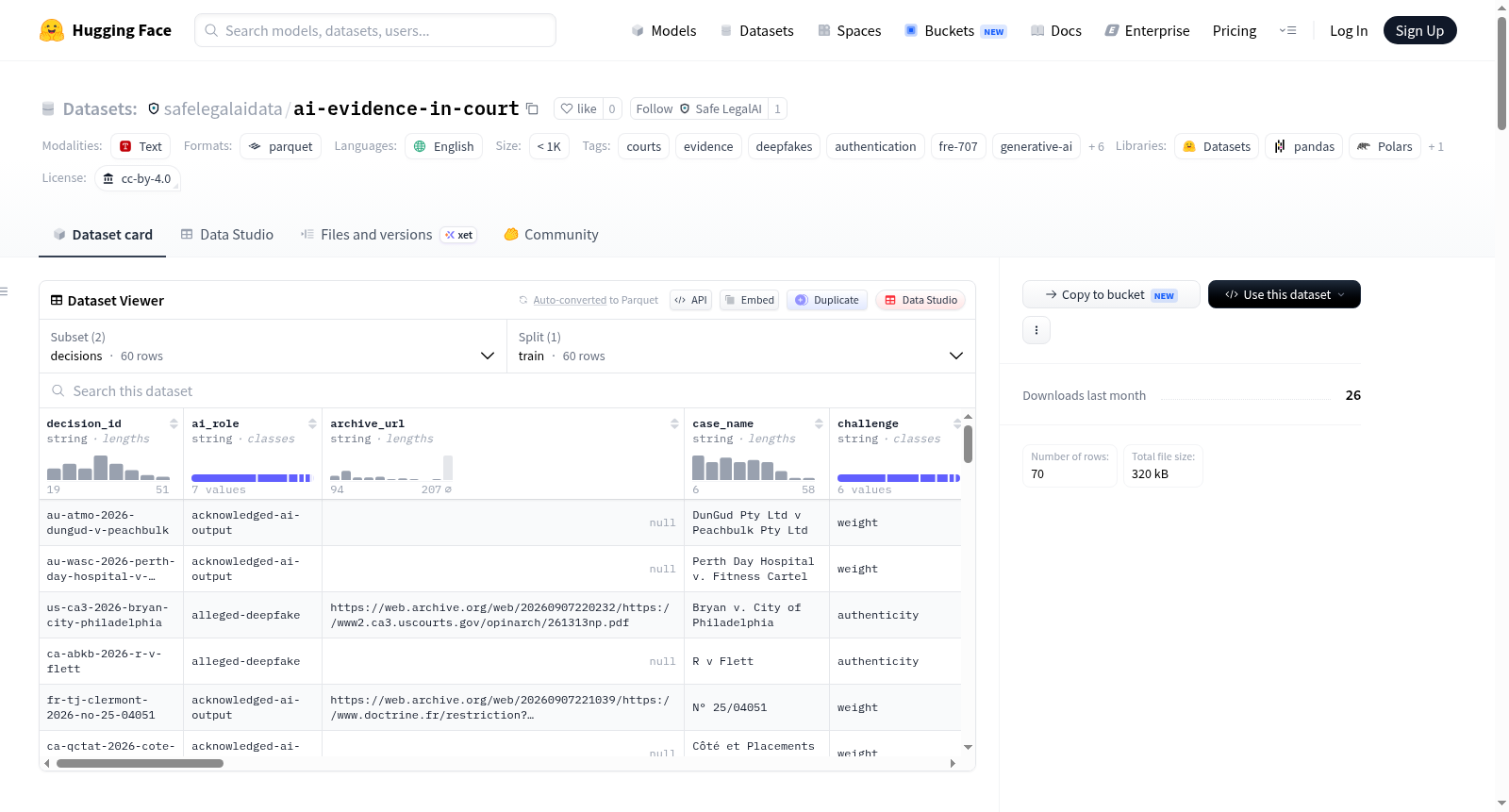
Task: Select the English language tag
Action: (x=443, y=146)
